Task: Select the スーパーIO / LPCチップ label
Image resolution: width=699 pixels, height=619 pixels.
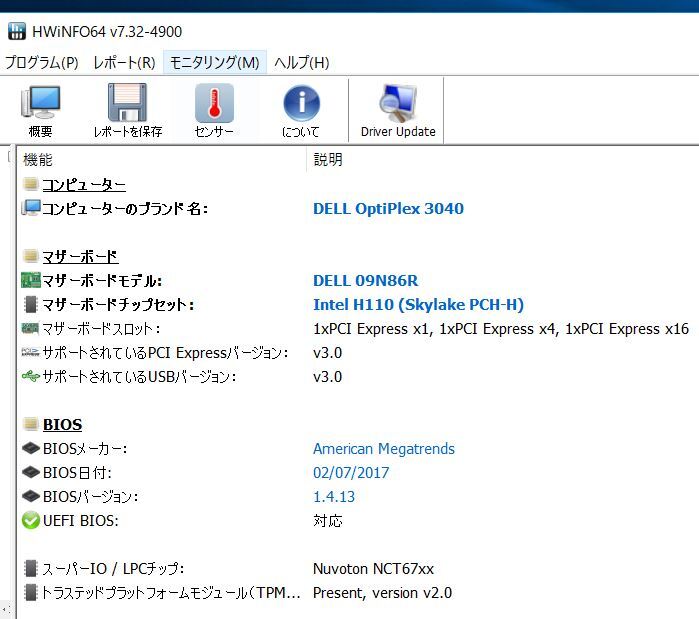Action: 113,569
